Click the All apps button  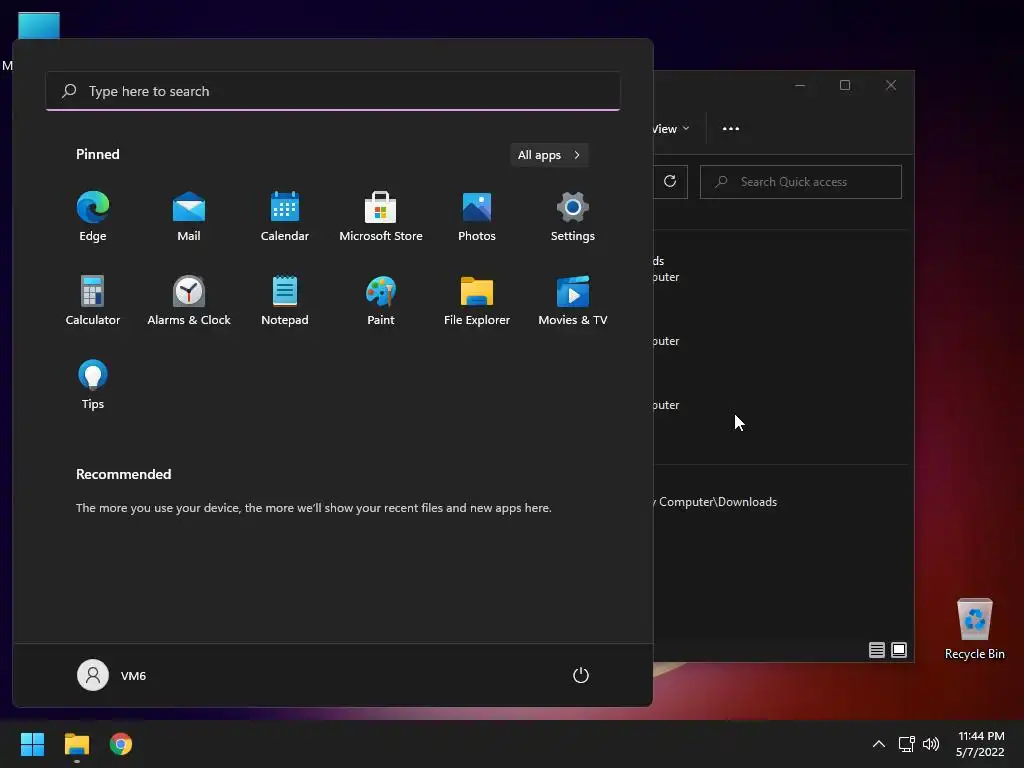[x=549, y=155]
